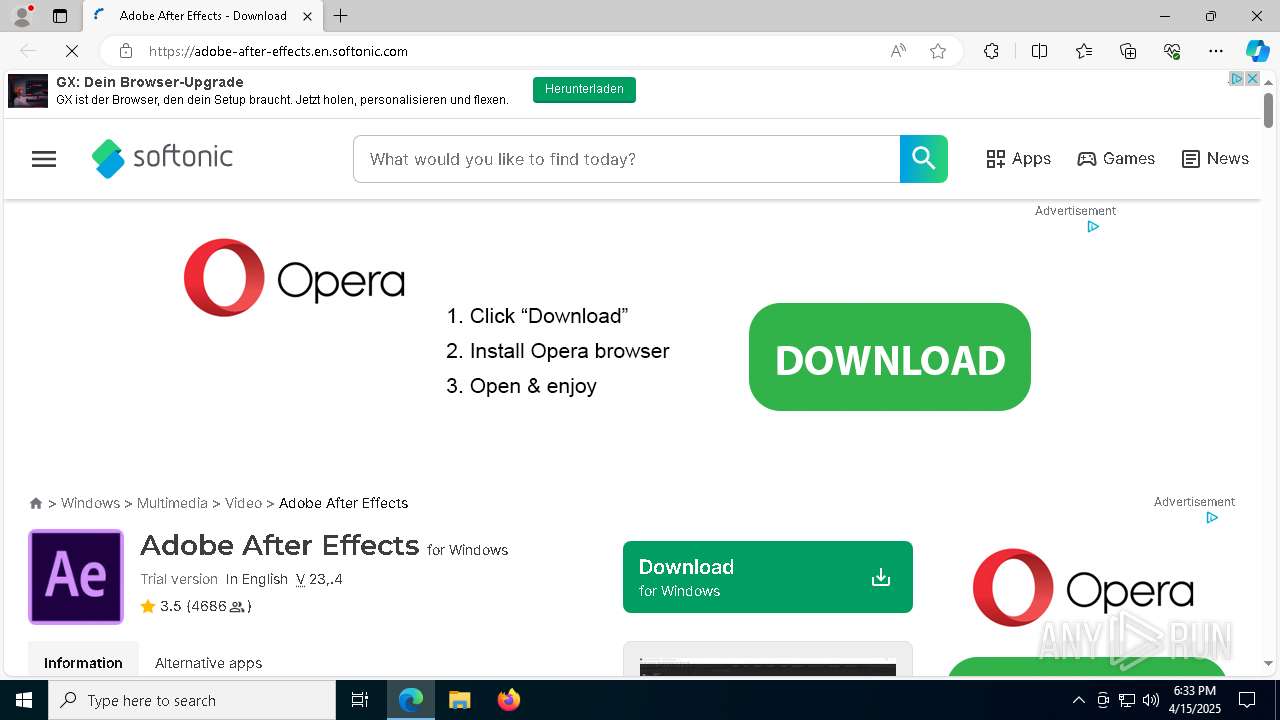This screenshot has width=1280, height=720.
Task: Click taskbar search box
Action: [x=192, y=700]
